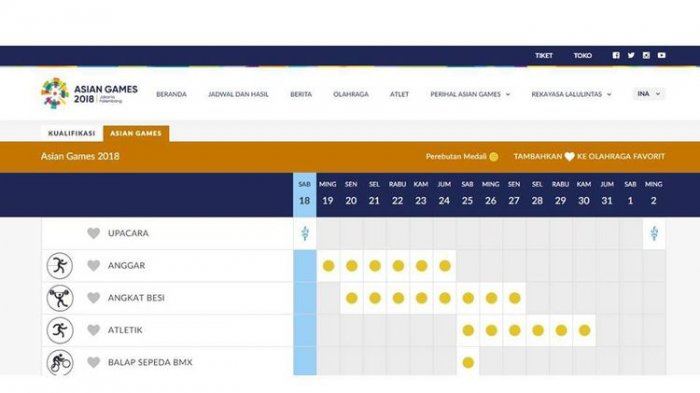
Task: Select Ming 19 date column header
Action: [328, 194]
